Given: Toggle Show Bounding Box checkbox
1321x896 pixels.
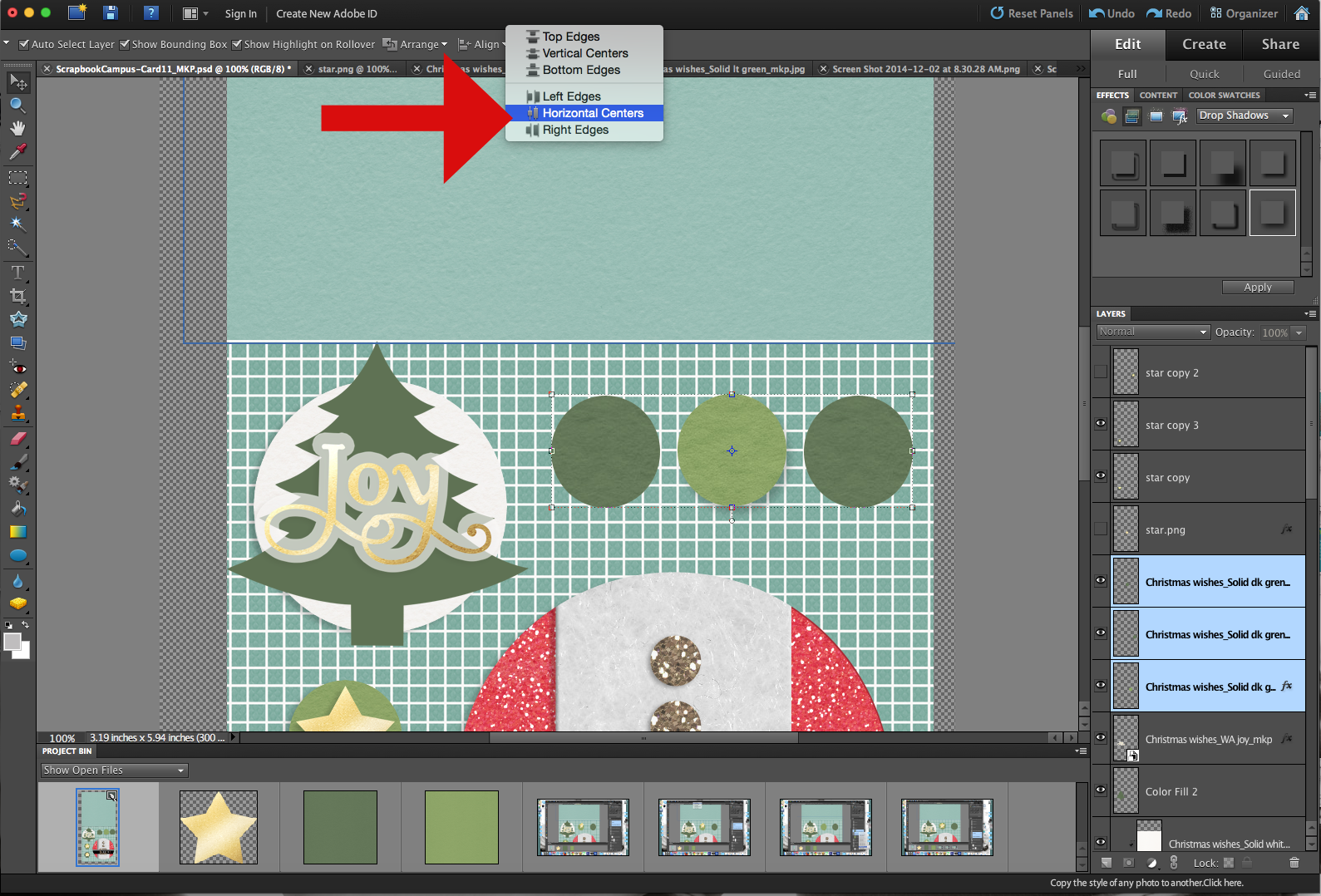Looking at the screenshot, I should (x=125, y=45).
